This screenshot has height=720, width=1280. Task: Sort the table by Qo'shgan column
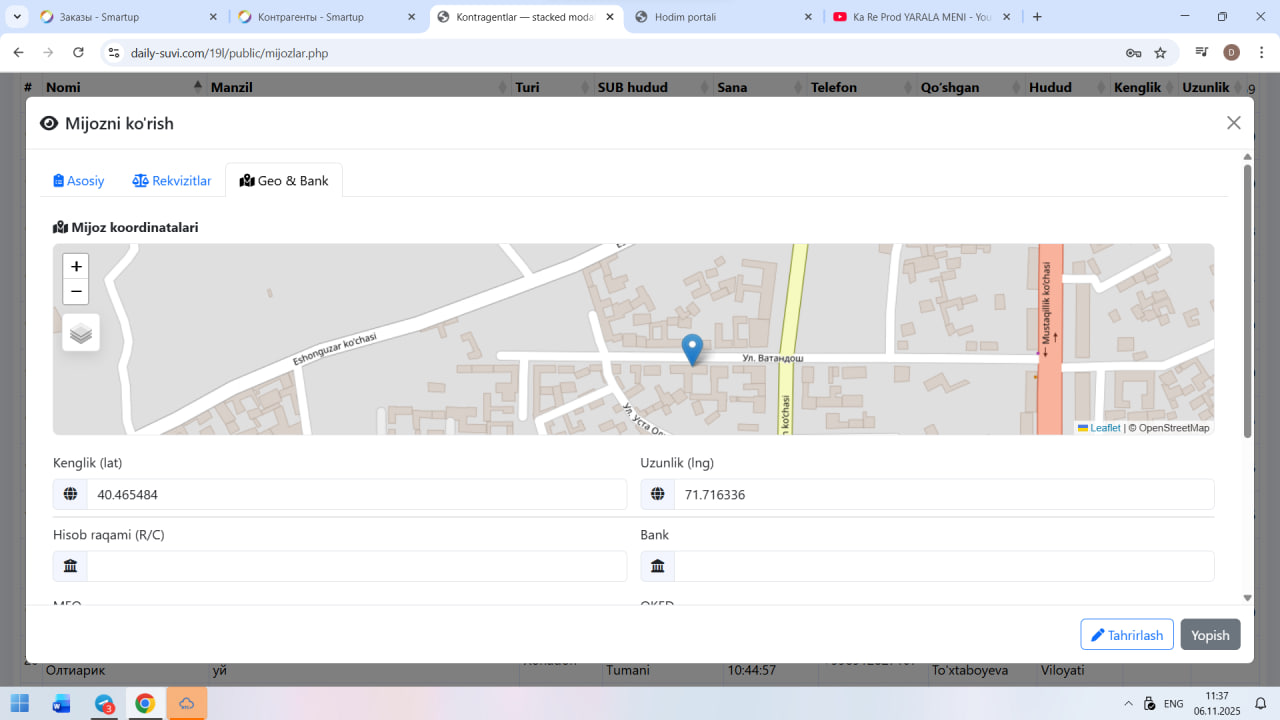(970, 87)
